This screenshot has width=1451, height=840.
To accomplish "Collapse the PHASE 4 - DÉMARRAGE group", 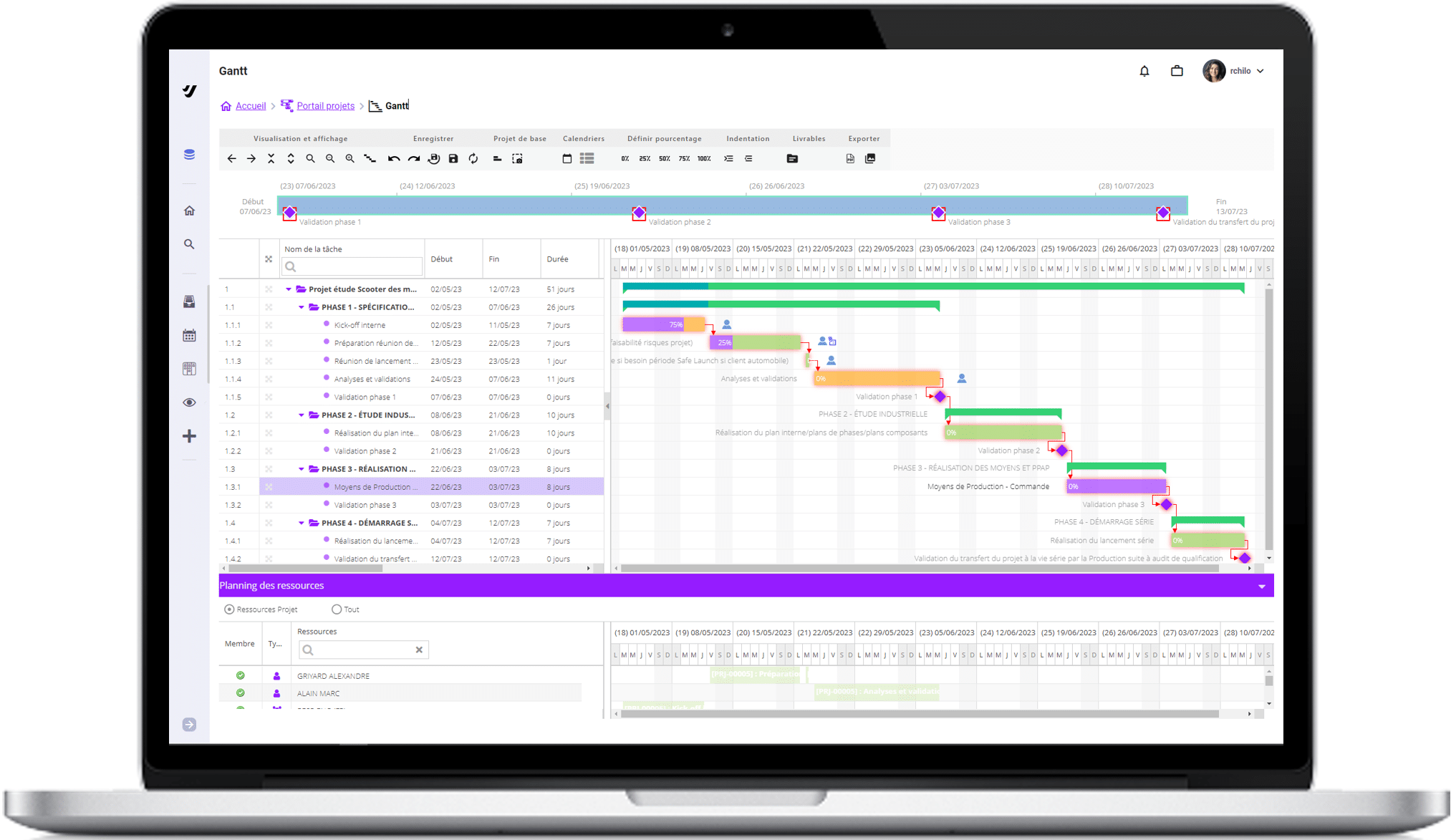I will 302,523.
